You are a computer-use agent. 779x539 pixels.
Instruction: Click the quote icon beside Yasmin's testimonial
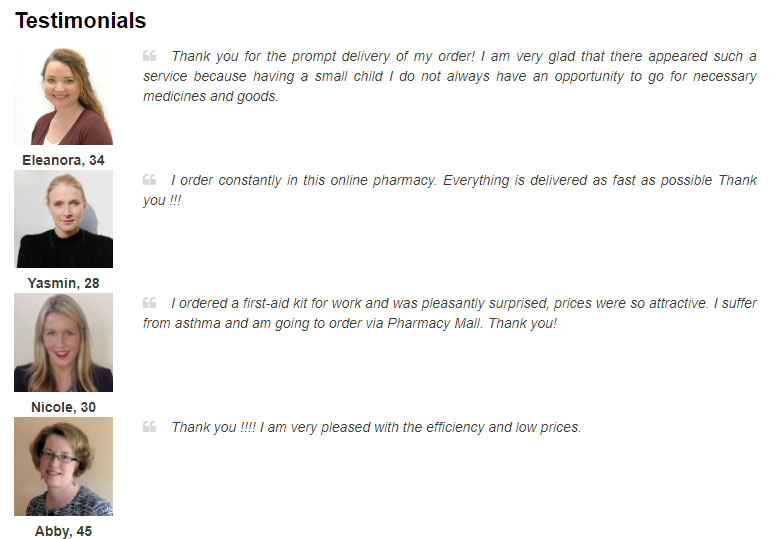(150, 179)
